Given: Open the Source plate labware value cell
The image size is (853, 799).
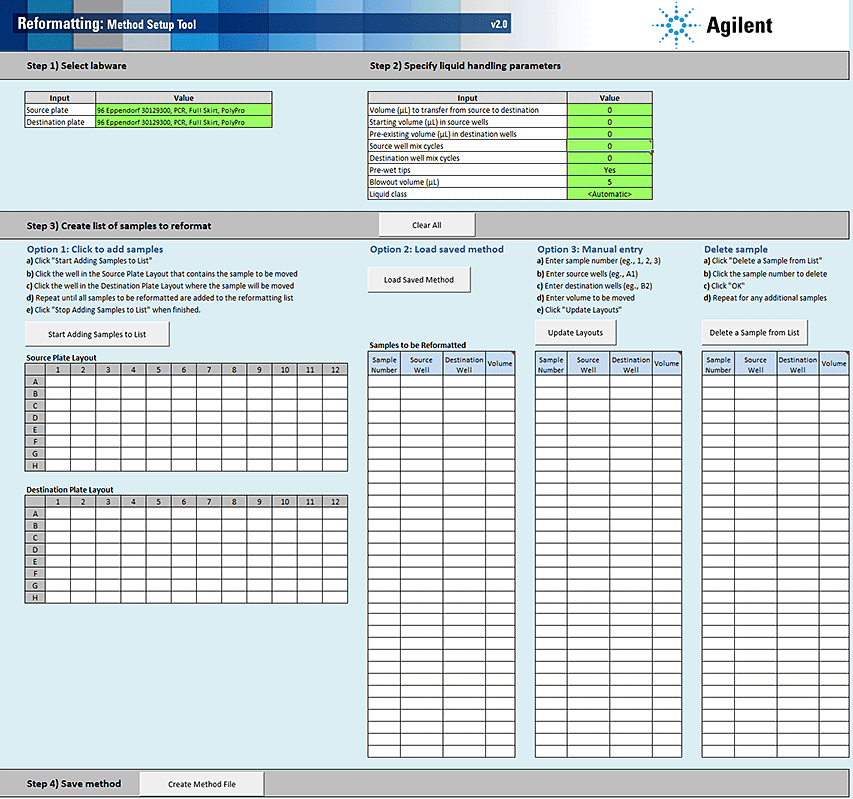Looking at the screenshot, I should click(183, 110).
